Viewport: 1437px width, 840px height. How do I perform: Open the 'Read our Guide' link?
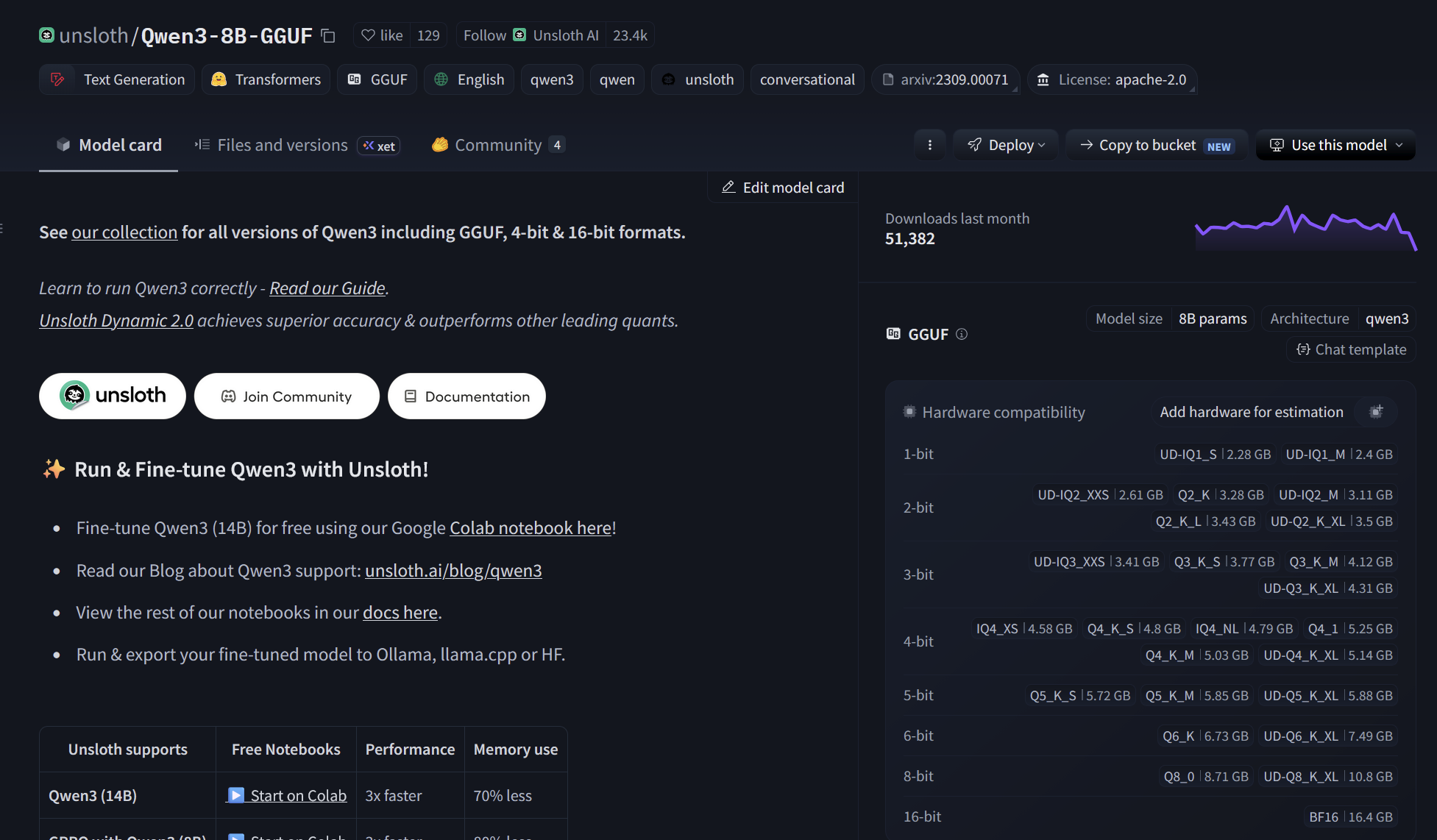pos(327,288)
